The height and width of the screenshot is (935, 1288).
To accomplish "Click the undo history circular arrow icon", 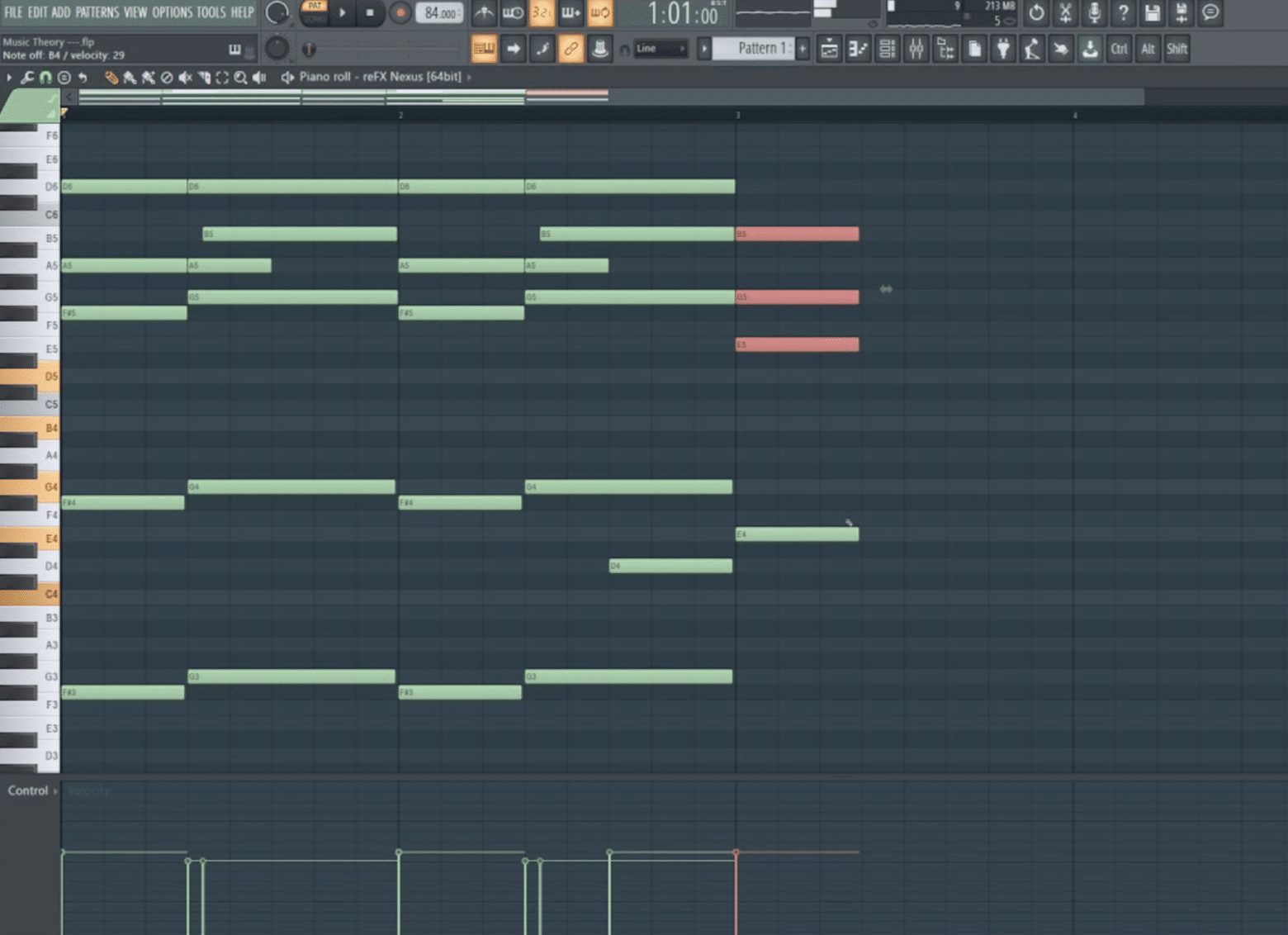I will [x=1036, y=12].
